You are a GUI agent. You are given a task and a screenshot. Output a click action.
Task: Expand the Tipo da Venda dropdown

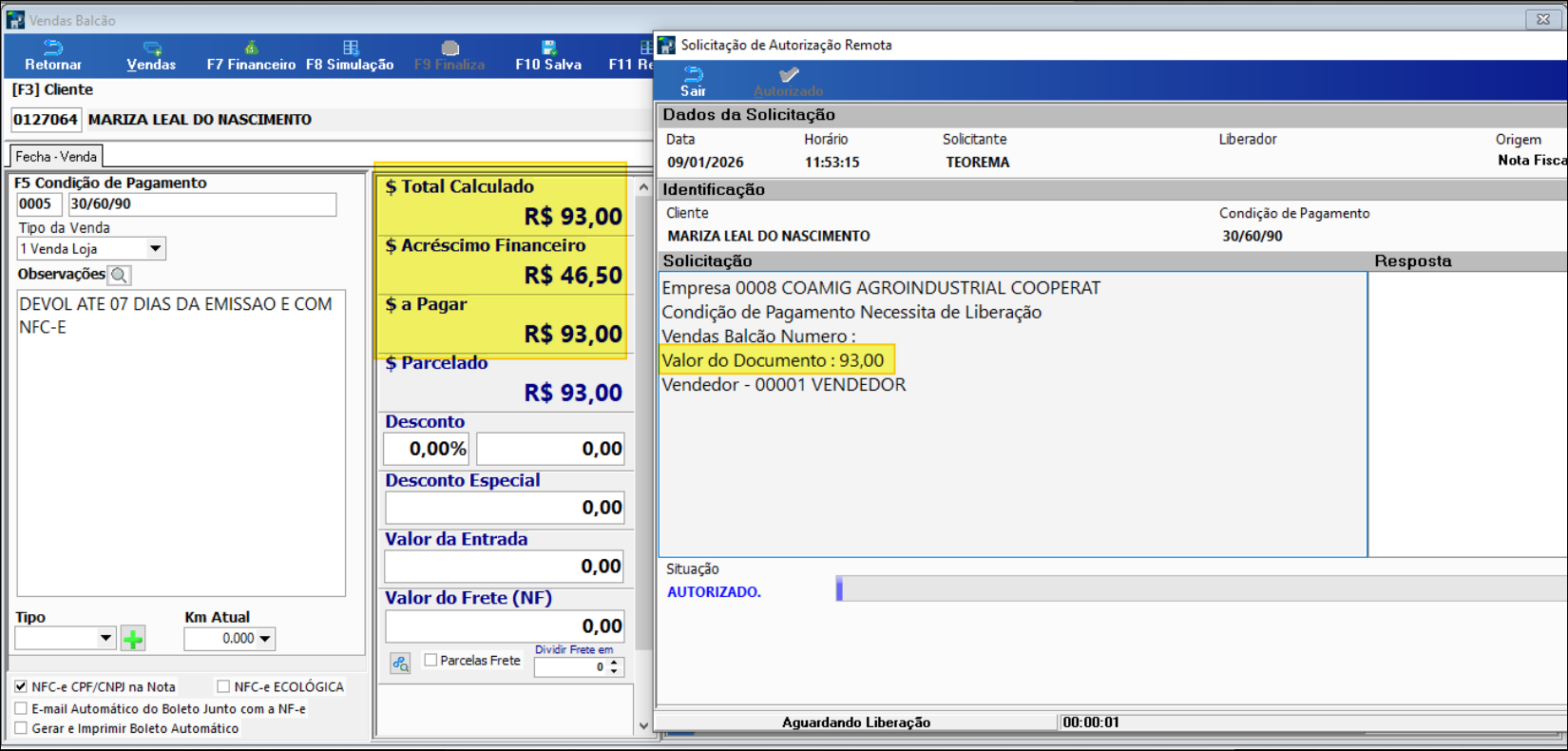tap(155, 249)
